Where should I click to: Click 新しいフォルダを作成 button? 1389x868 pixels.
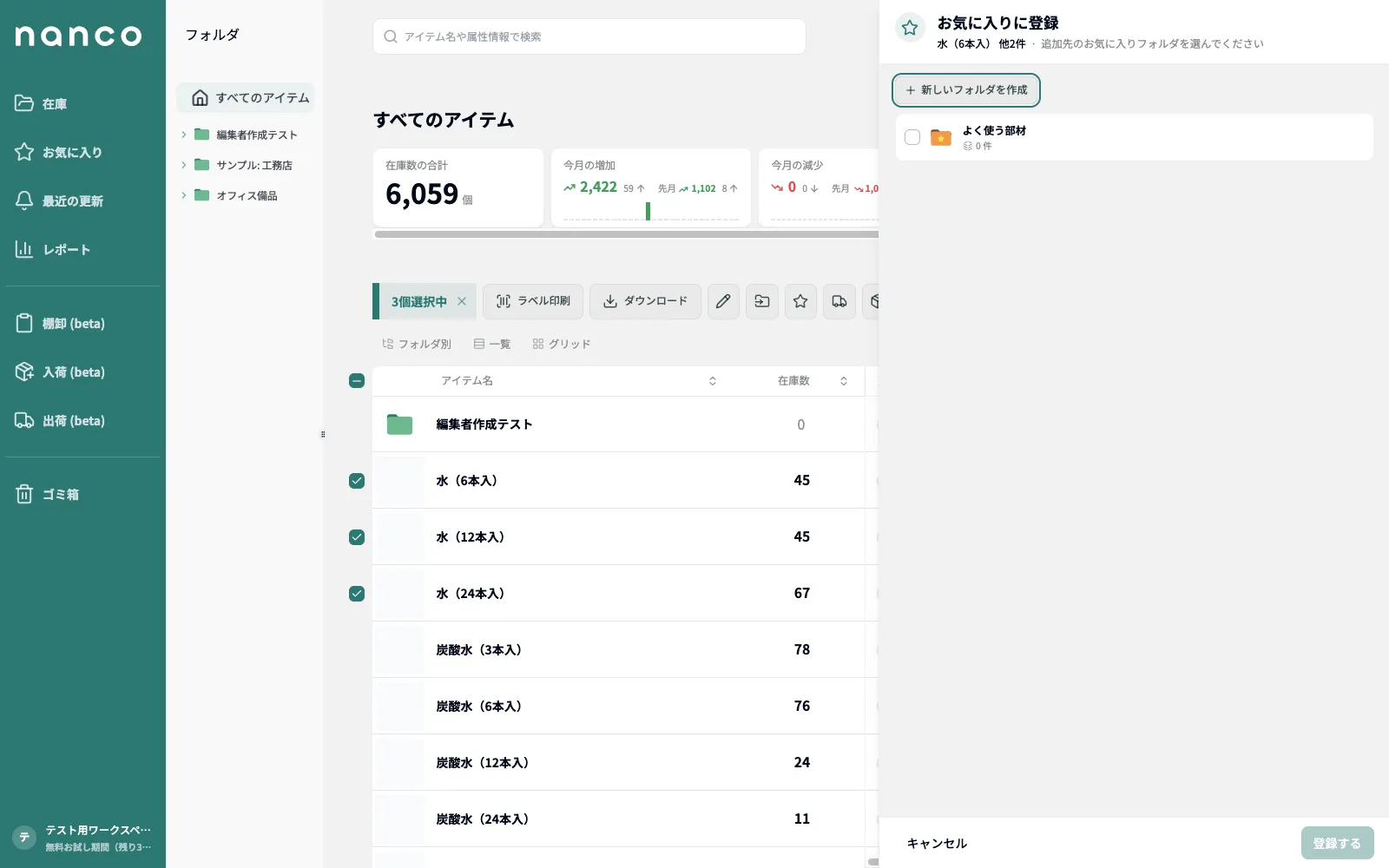pos(966,90)
